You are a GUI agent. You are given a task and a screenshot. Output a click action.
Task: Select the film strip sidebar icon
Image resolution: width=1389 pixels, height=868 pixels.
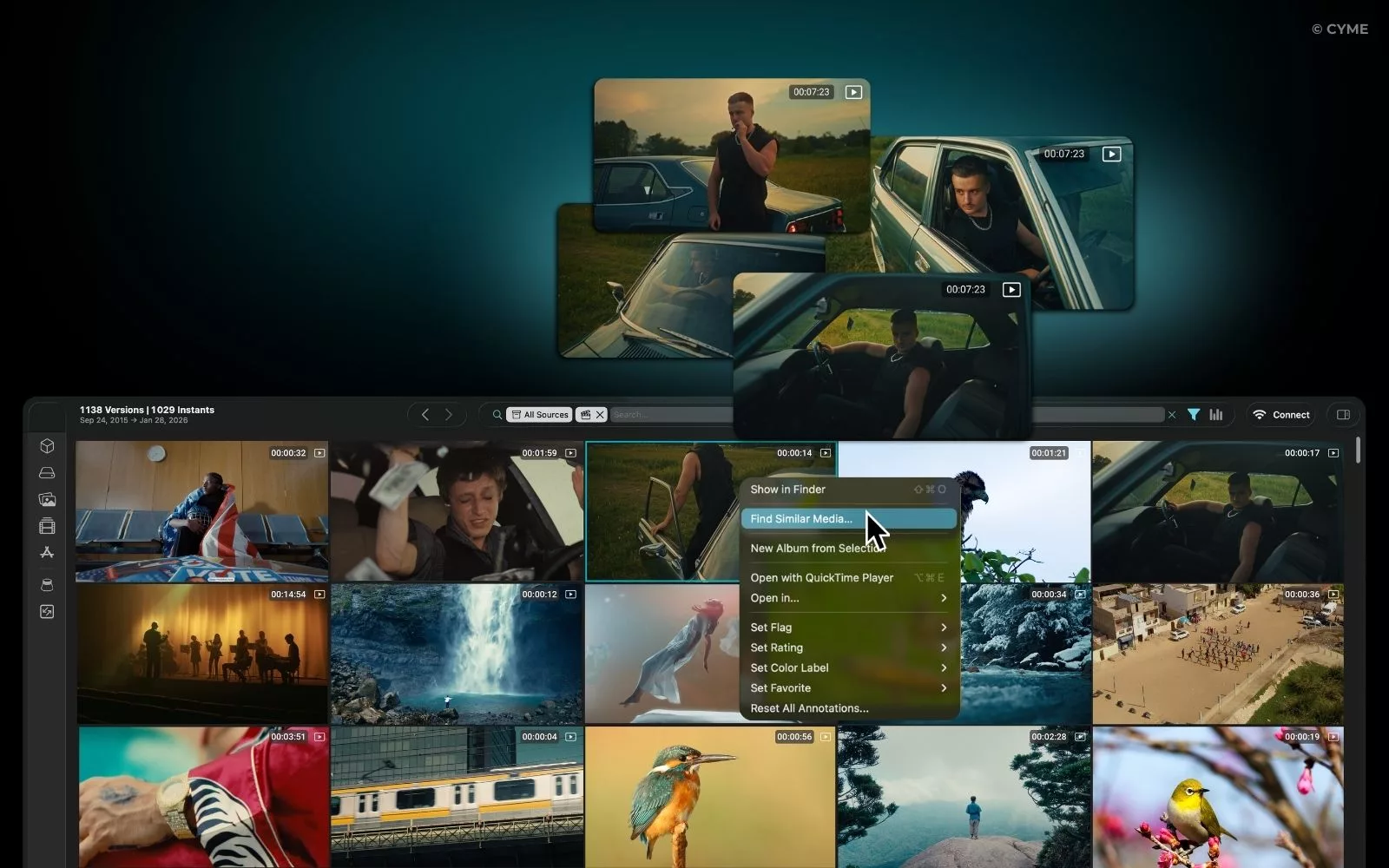tap(47, 526)
